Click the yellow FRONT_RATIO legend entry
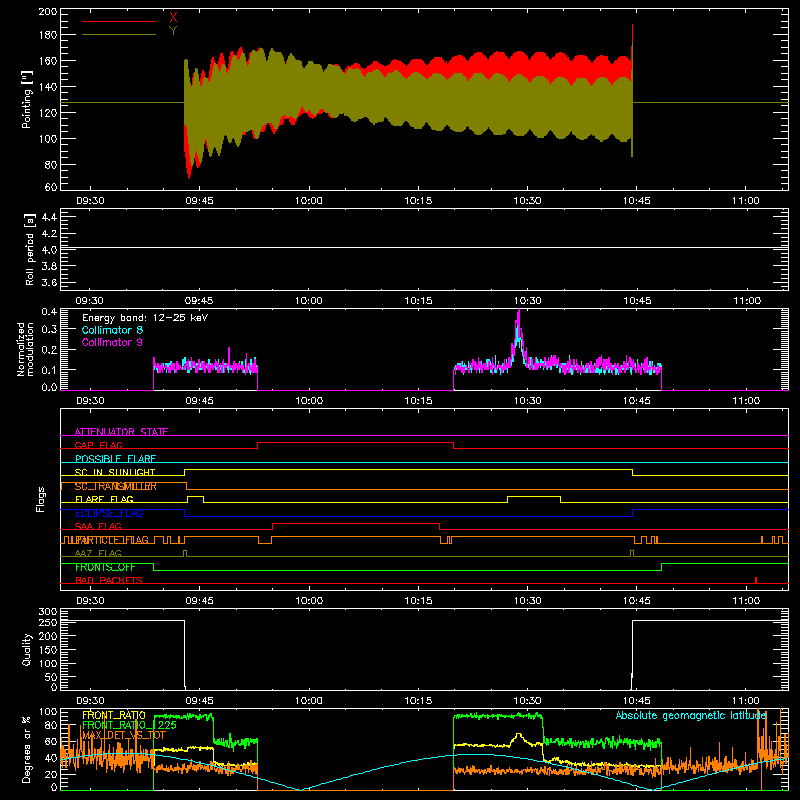This screenshot has height=800, width=800. click(114, 715)
